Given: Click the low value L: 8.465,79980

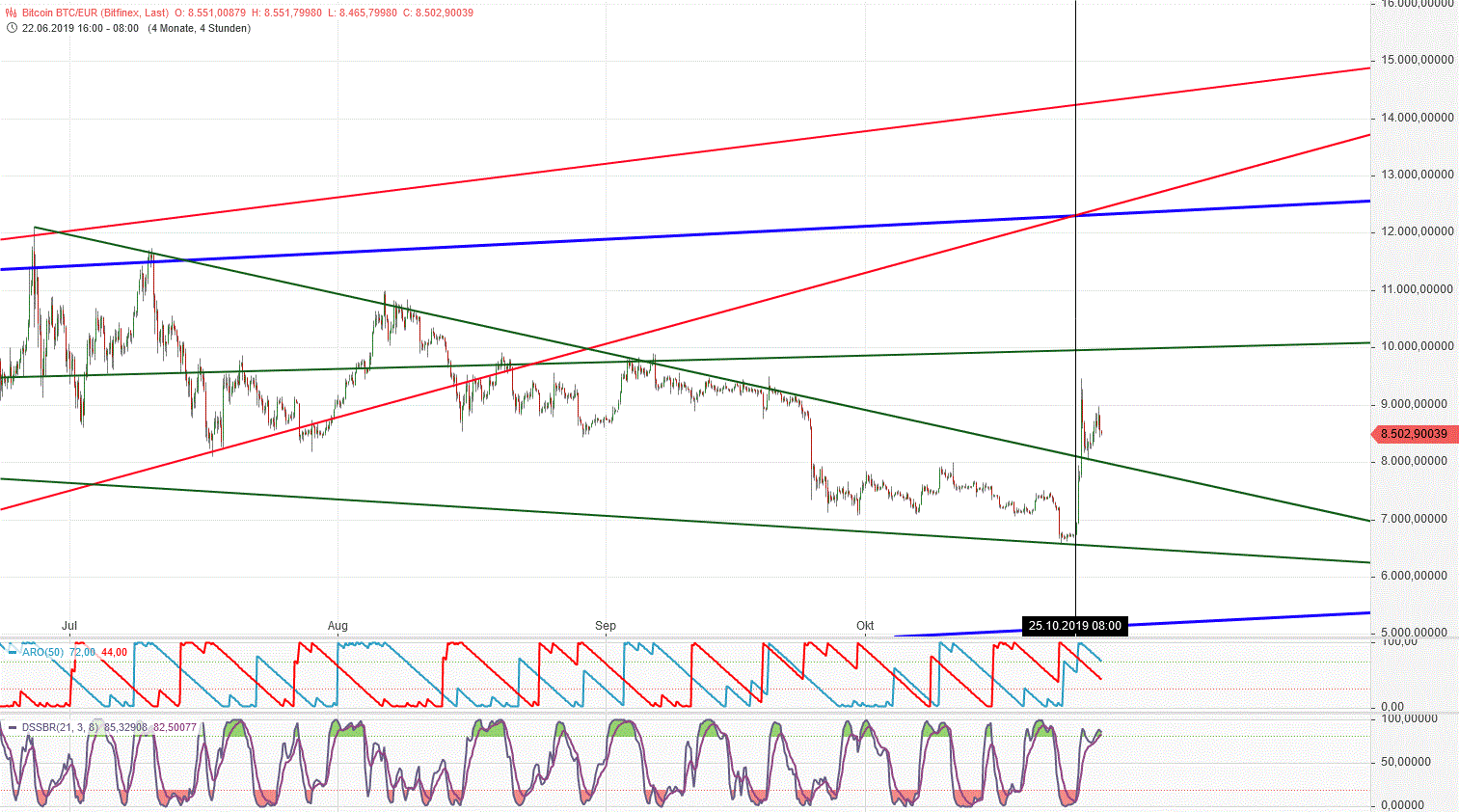Looking at the screenshot, I should pos(362,14).
